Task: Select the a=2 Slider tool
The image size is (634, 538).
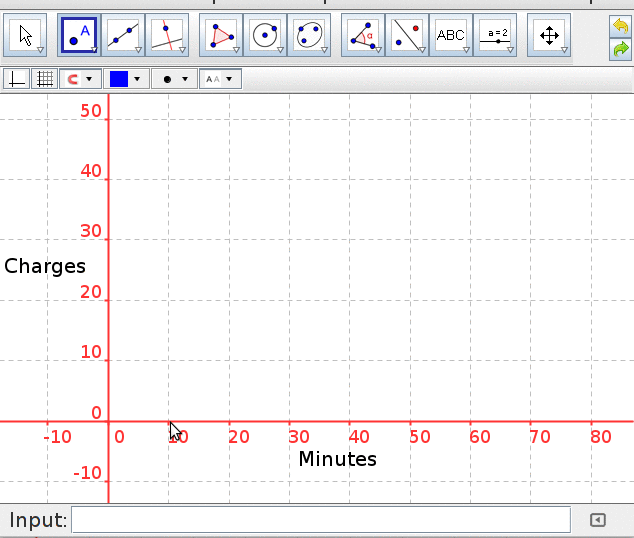Action: pyautogui.click(x=495, y=35)
